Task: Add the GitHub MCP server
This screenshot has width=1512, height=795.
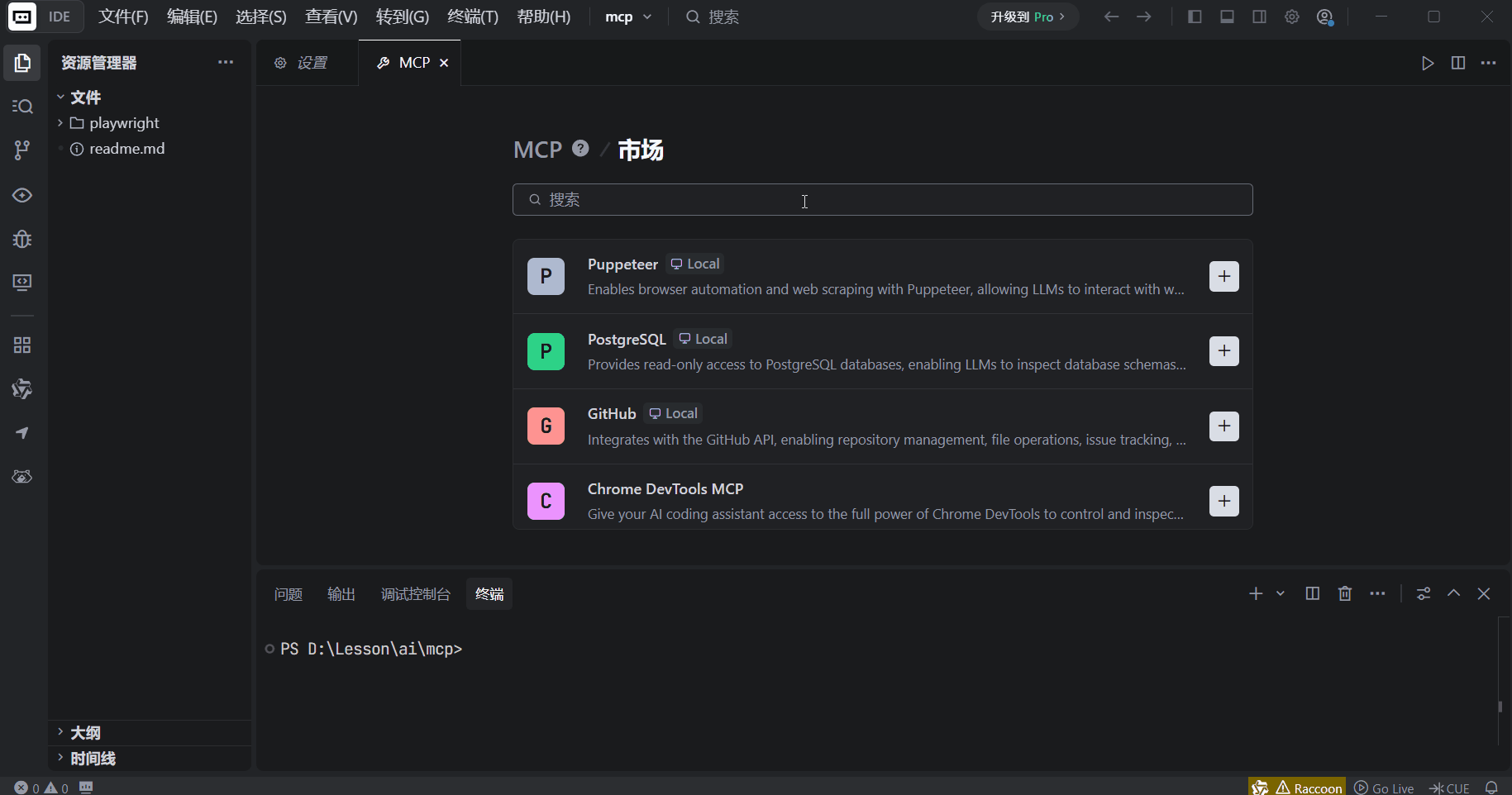Action: point(1224,426)
